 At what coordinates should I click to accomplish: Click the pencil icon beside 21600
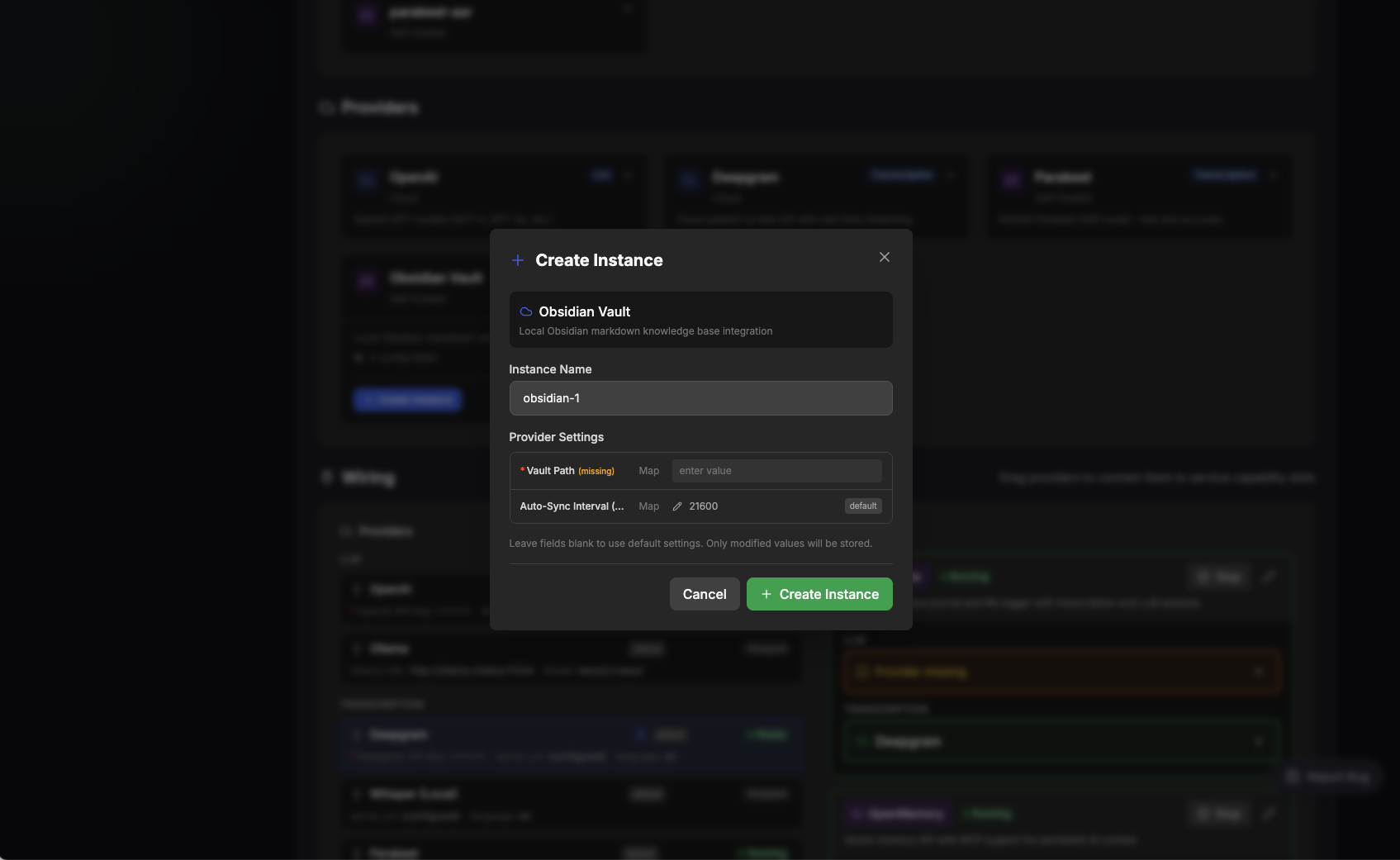coord(676,506)
